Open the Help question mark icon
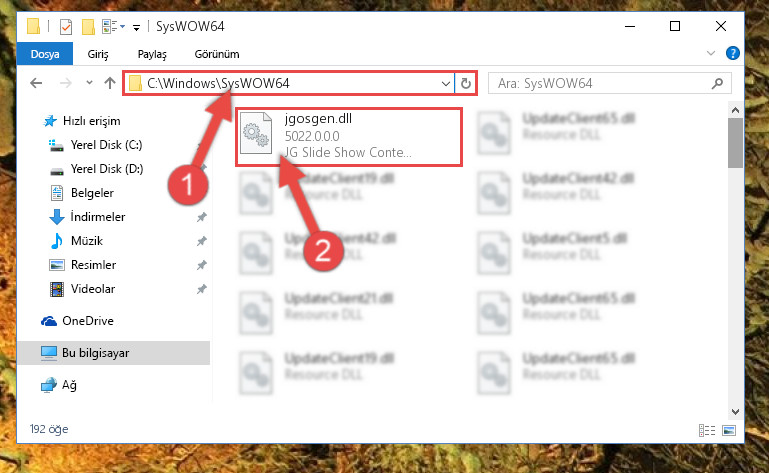This screenshot has width=769, height=473. click(732, 53)
